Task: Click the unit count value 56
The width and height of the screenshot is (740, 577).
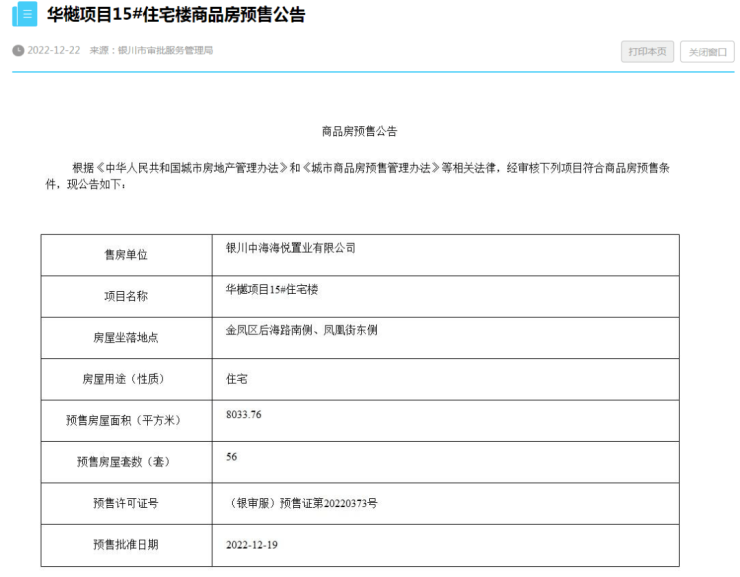Action: pos(232,457)
